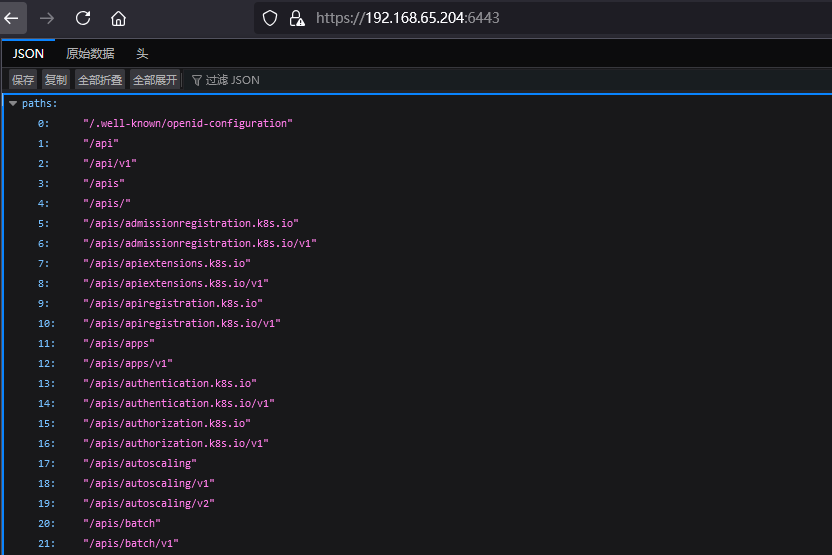Open the home page icon
The height and width of the screenshot is (555, 832).
coord(118,19)
